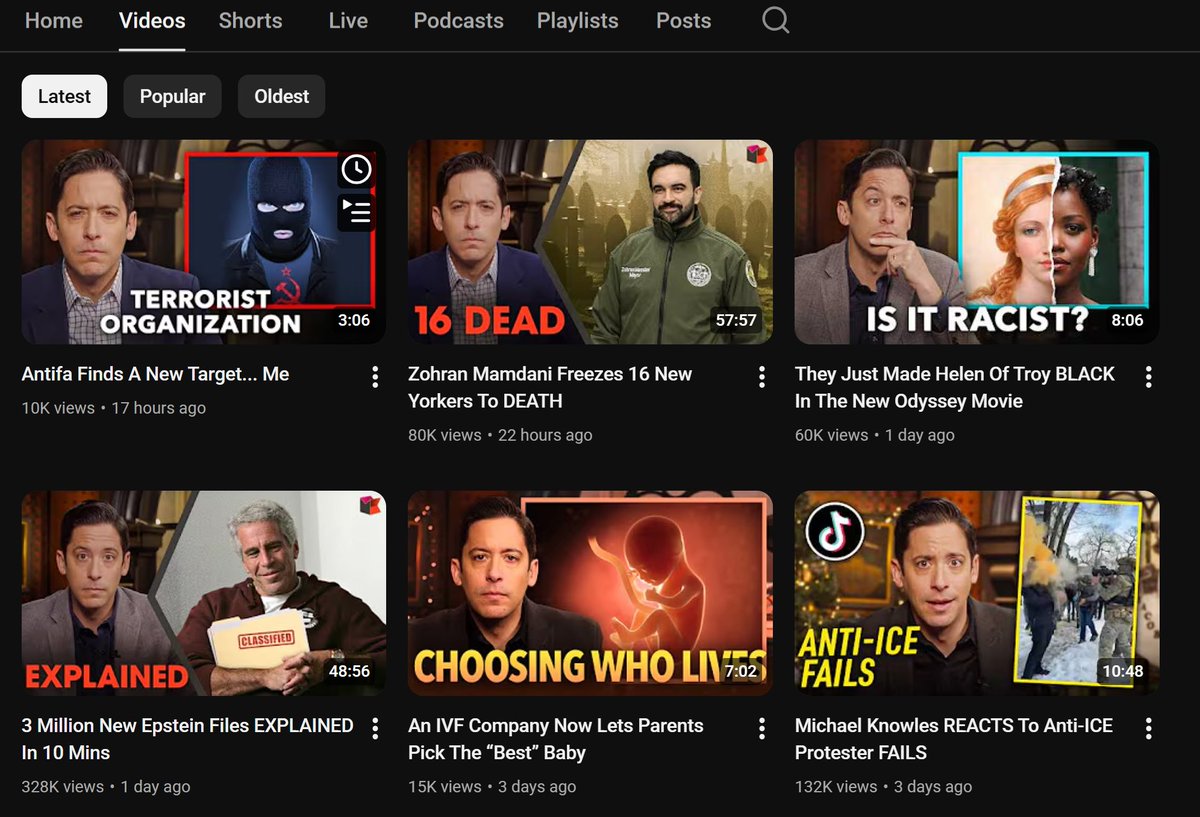1200x817 pixels.
Task: Open options menu for Epstein Files video
Action: [374, 727]
